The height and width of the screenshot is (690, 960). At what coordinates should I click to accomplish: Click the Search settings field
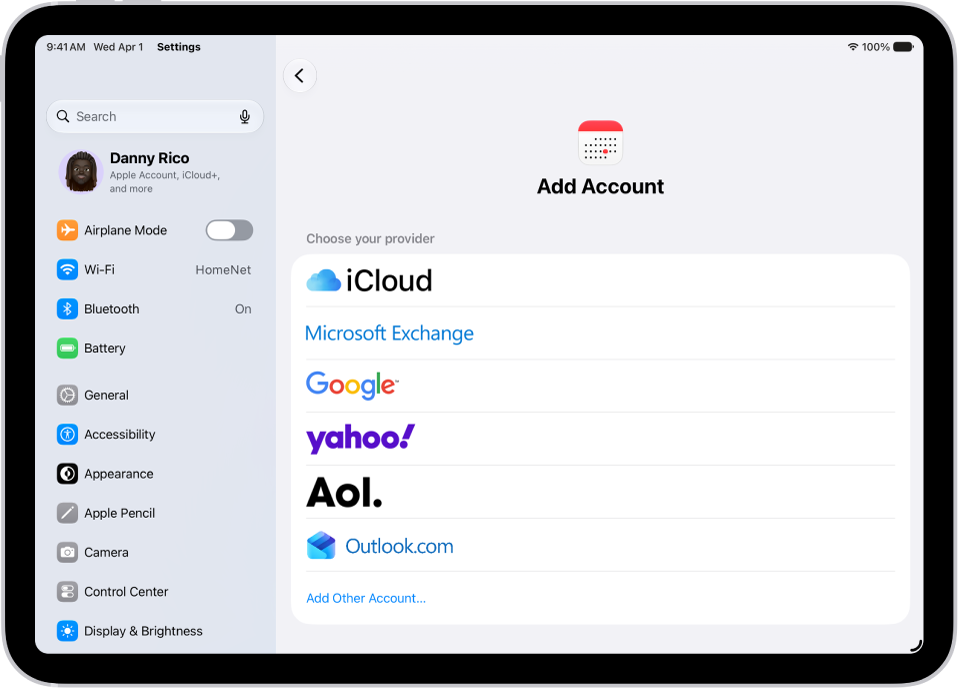pyautogui.click(x=155, y=116)
